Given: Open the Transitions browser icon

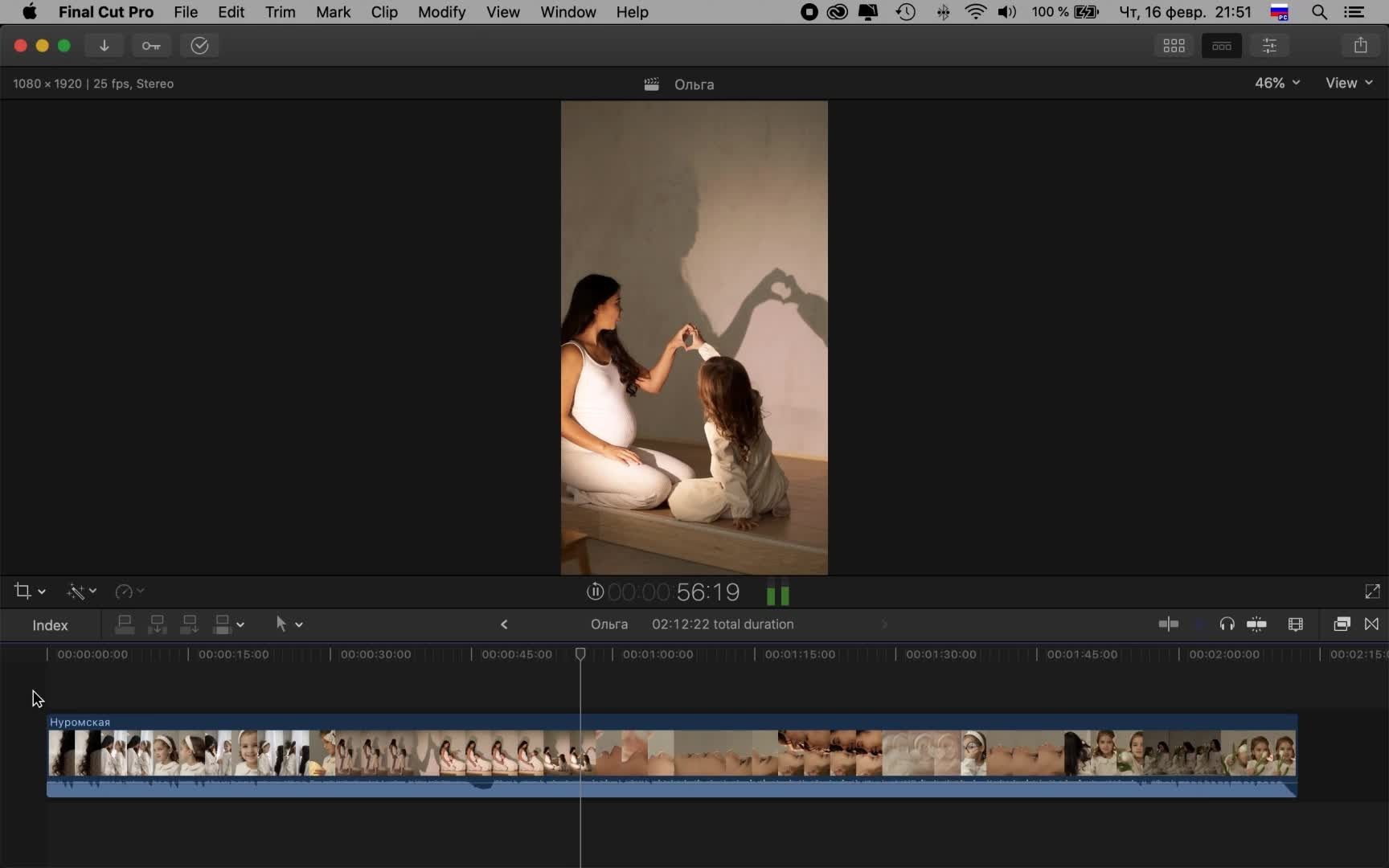Looking at the screenshot, I should tap(1371, 624).
